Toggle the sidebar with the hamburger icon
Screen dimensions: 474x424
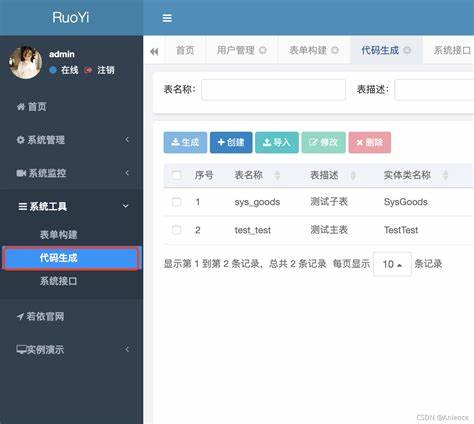[x=167, y=18]
